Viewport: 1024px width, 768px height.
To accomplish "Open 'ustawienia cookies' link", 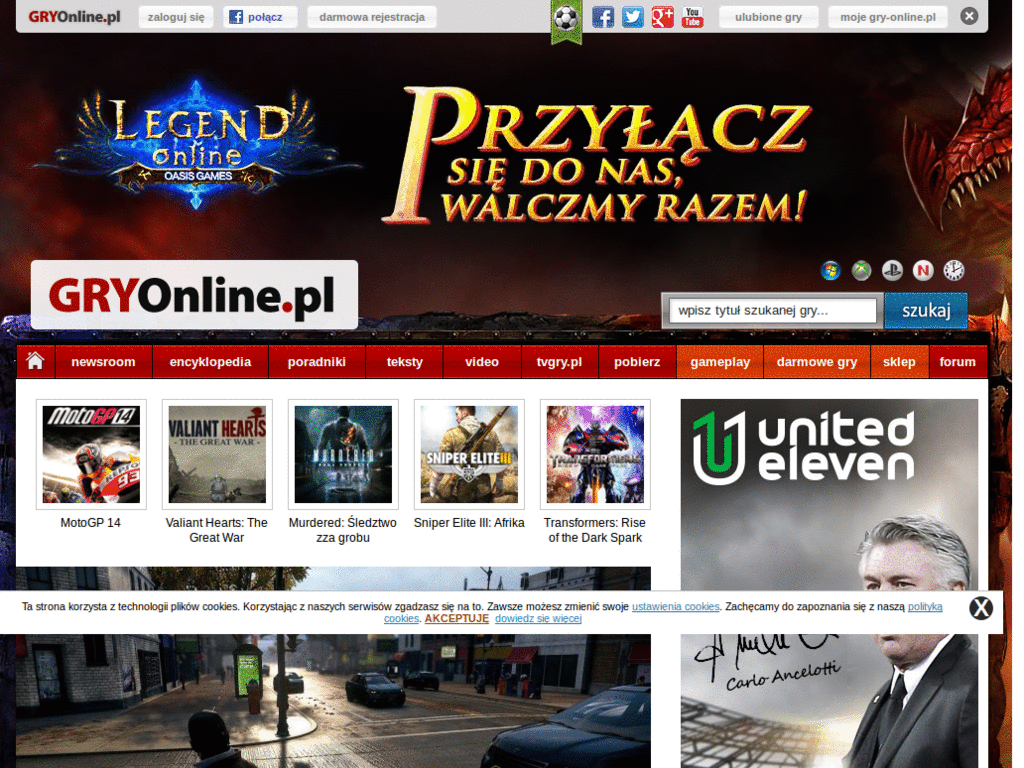I will (x=676, y=607).
